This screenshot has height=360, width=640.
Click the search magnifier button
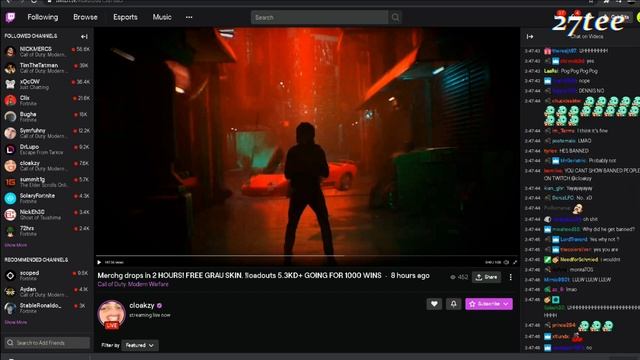[x=395, y=17]
